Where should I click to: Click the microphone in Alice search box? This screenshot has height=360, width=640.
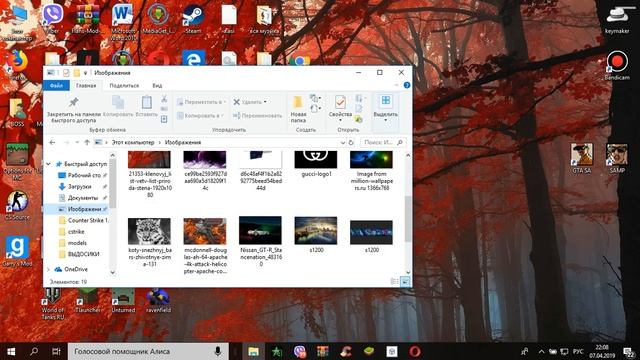click(218, 351)
